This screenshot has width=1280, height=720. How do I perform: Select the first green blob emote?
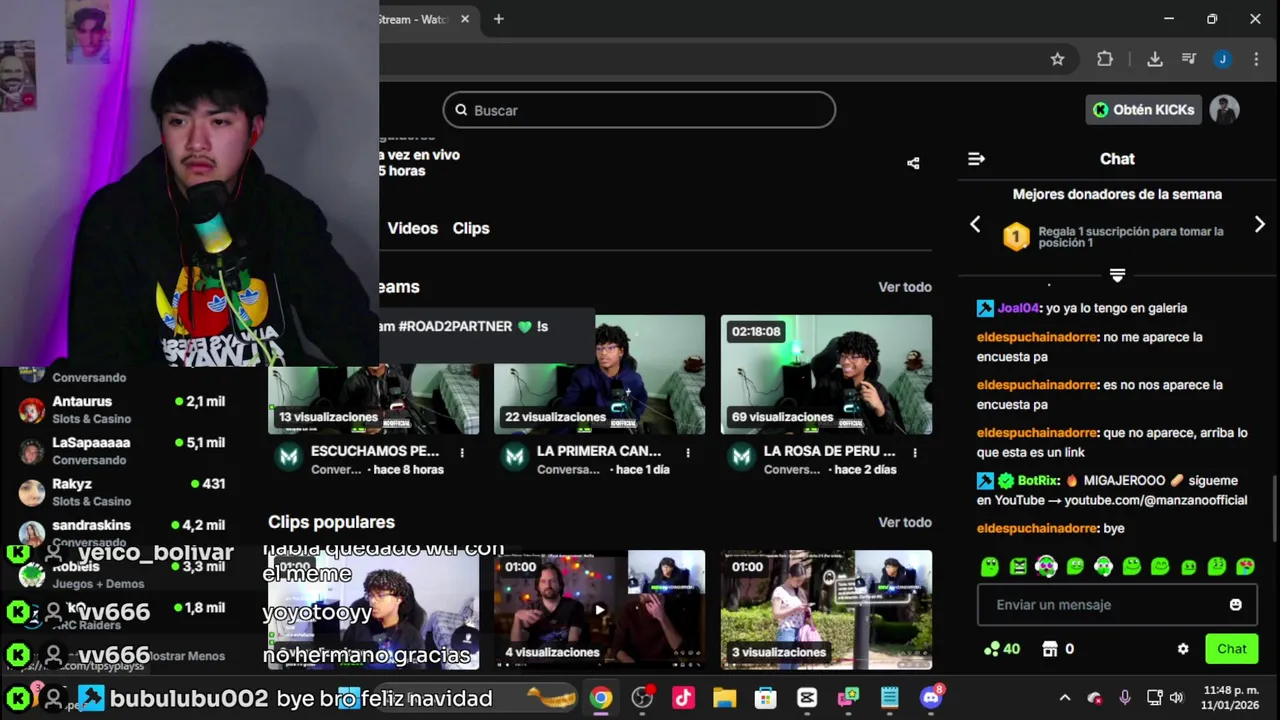point(989,567)
